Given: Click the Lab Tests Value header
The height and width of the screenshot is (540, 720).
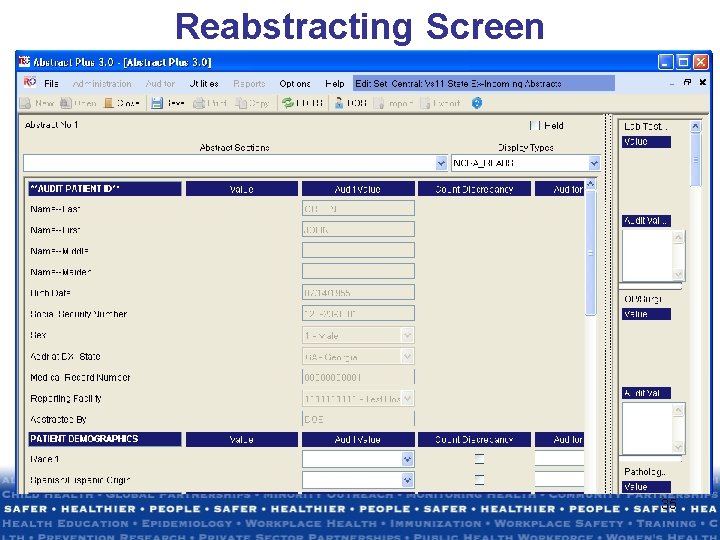Looking at the screenshot, I should pos(647,142).
